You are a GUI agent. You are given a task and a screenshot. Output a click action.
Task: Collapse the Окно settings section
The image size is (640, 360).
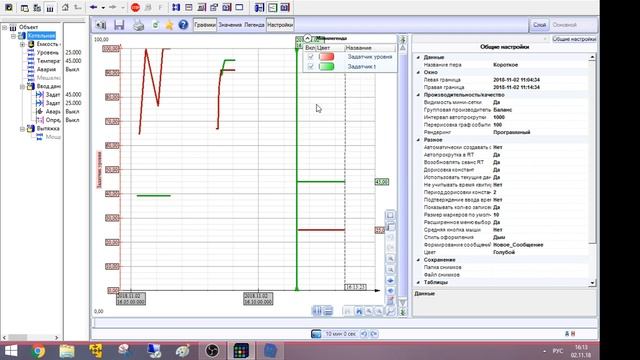point(418,72)
